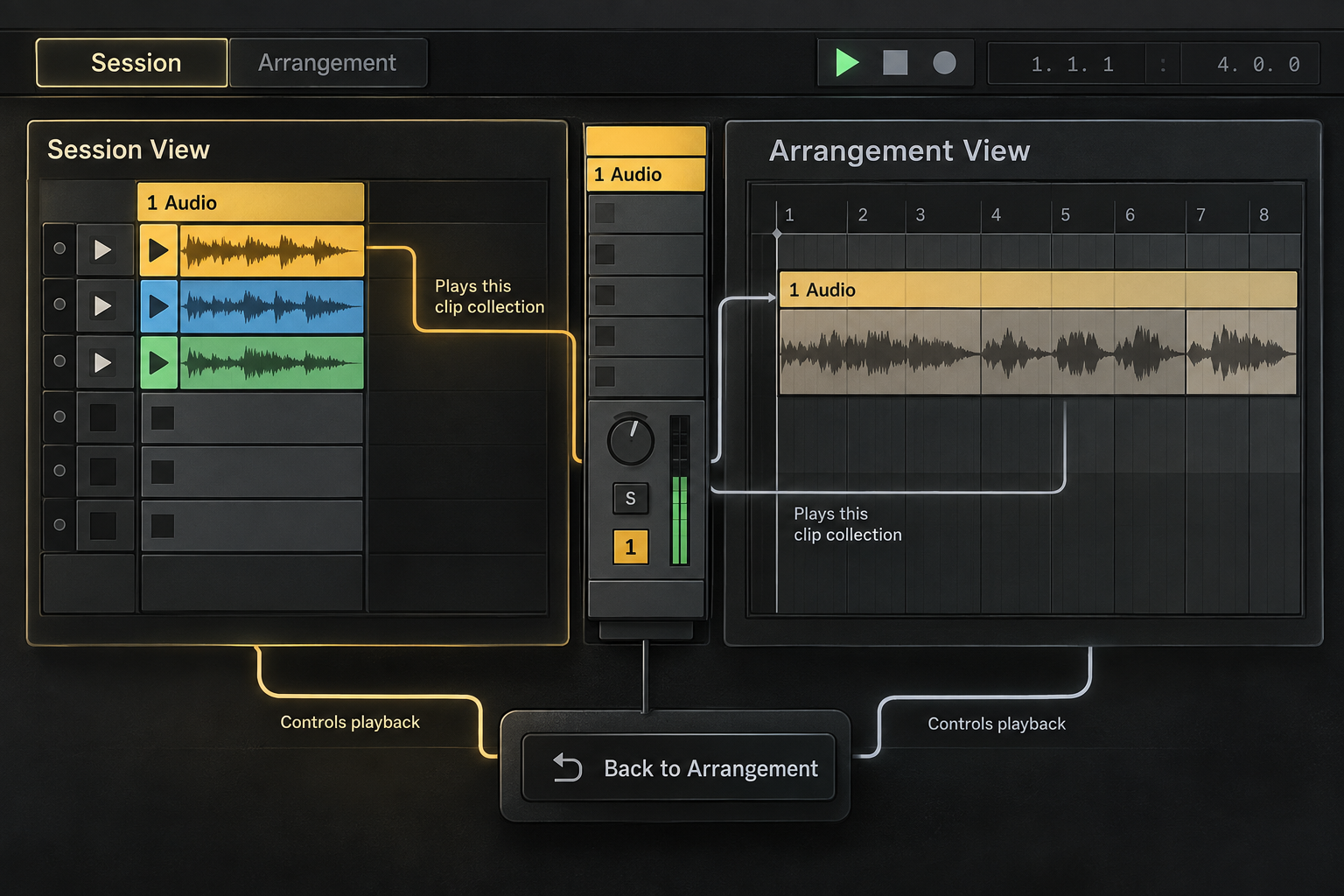This screenshot has width=1344, height=896.
Task: Select the 1 Audio clip header in Arrangement View
Action: [1038, 290]
